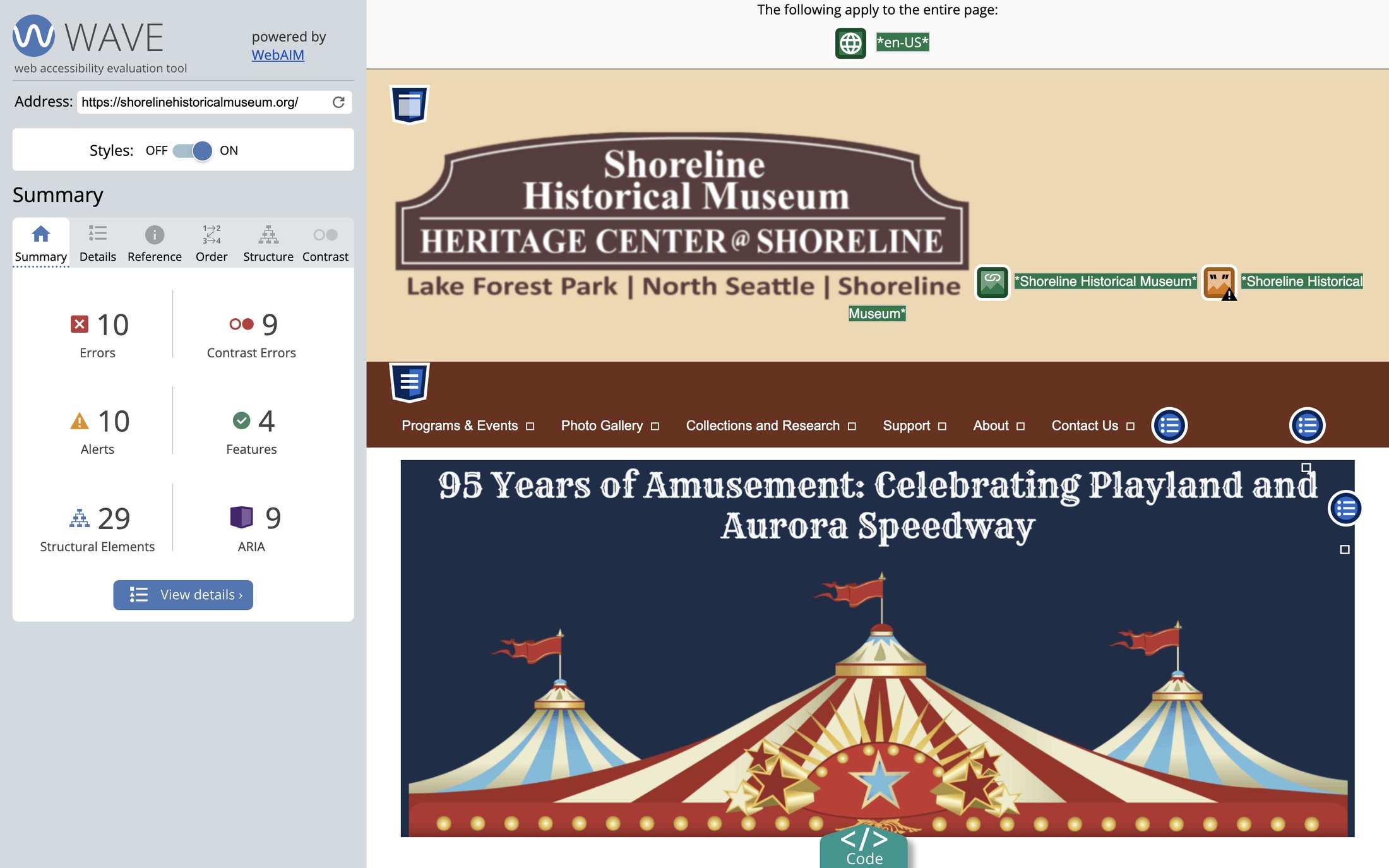Click the language globe icon

click(x=850, y=43)
